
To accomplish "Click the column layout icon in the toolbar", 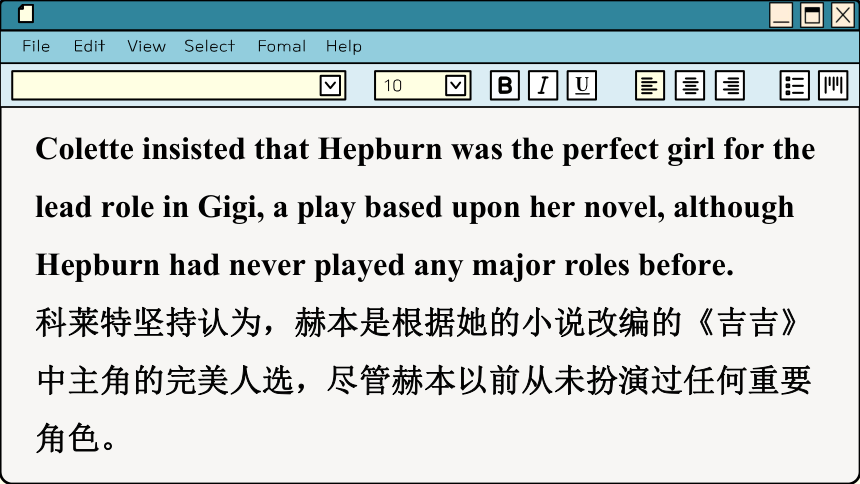I will click(x=833, y=85).
